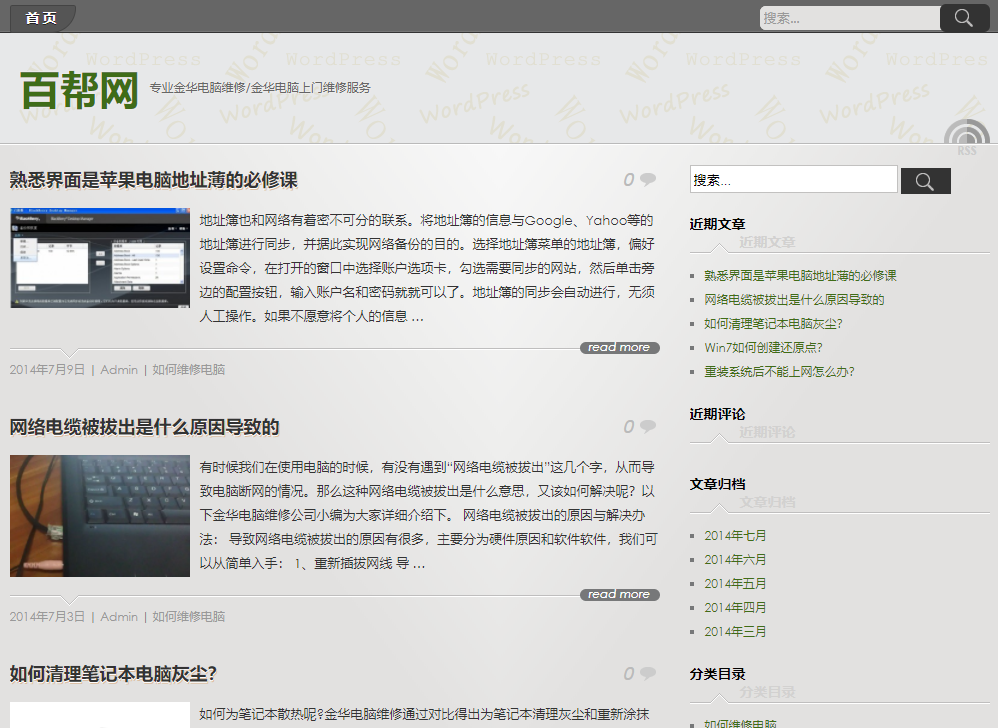Click comment bubble on the 苹果电脑 article
This screenshot has height=728, width=998.
point(646,179)
